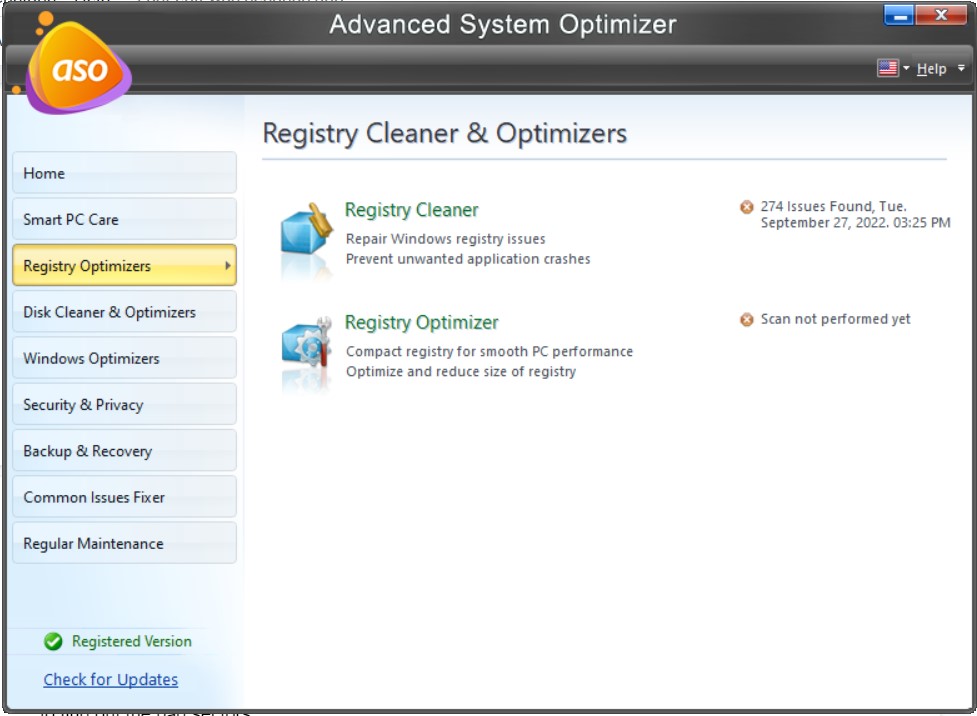Click error icon beside Scan not performed yet

(747, 319)
